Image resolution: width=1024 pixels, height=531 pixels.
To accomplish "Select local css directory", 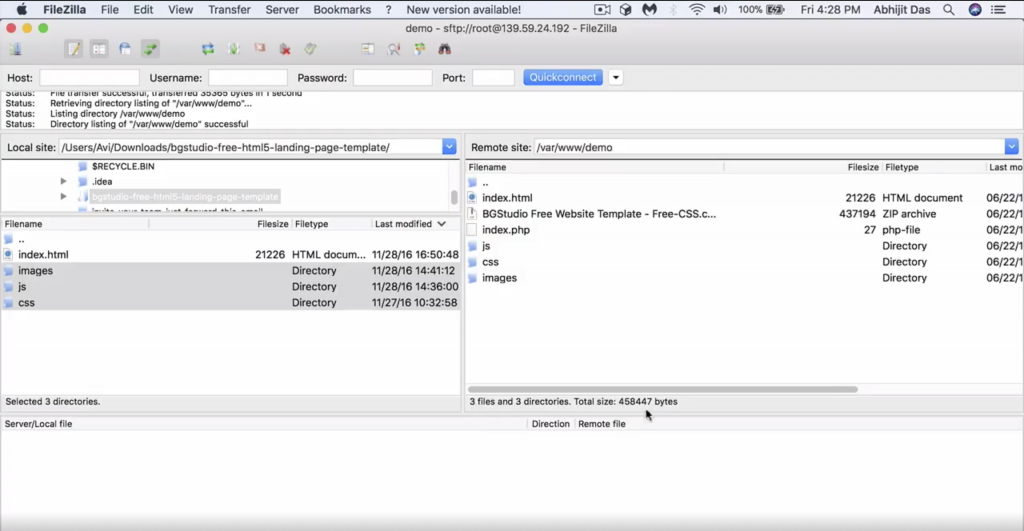I will click(231, 302).
